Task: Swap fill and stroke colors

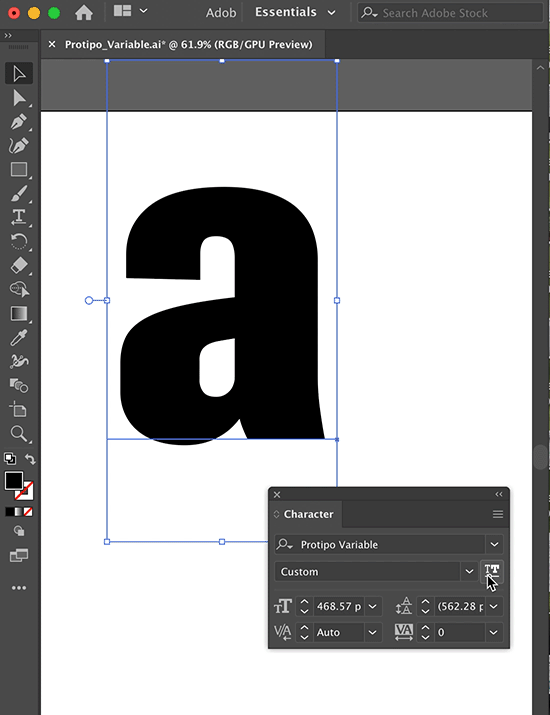Action: [x=30, y=459]
